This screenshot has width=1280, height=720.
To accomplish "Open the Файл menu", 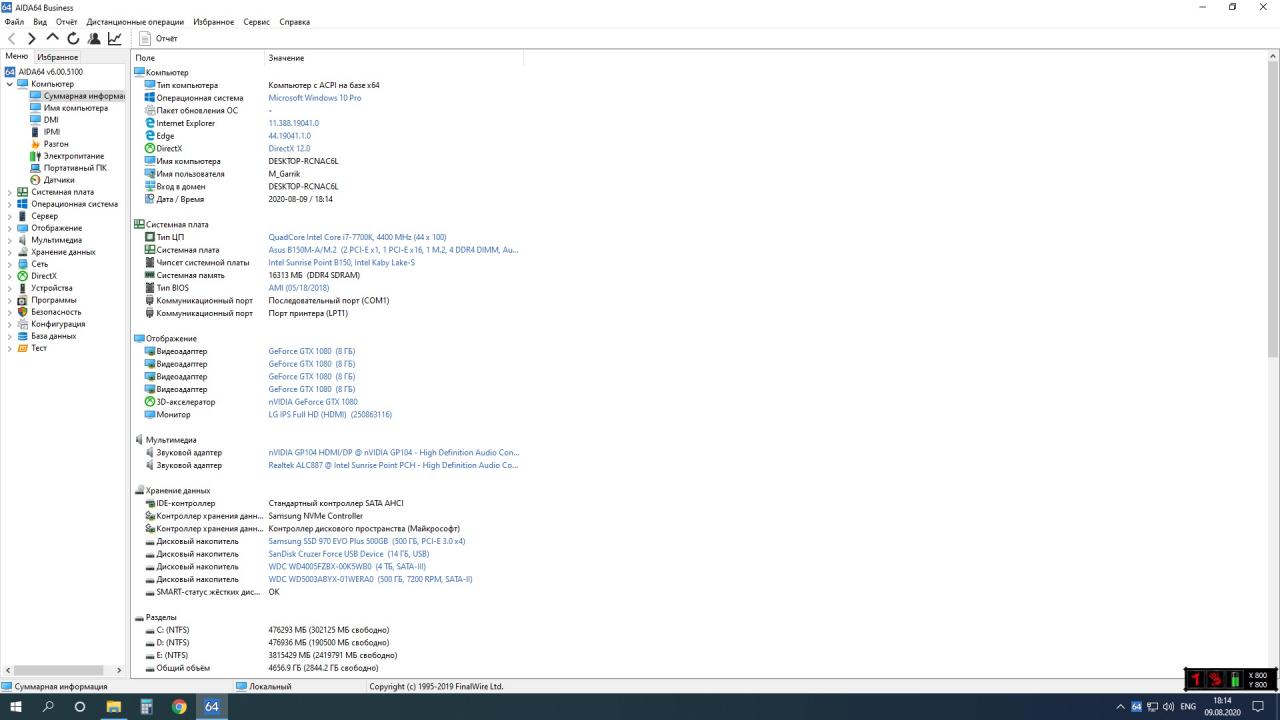I will (x=14, y=22).
